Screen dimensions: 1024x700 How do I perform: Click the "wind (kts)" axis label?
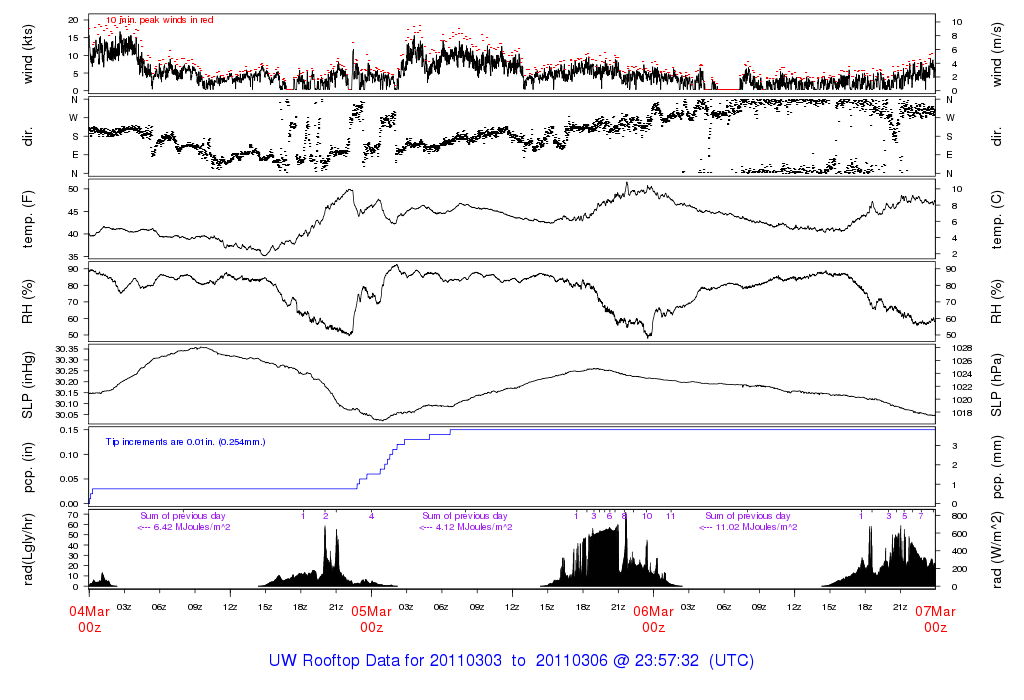(x=28, y=54)
